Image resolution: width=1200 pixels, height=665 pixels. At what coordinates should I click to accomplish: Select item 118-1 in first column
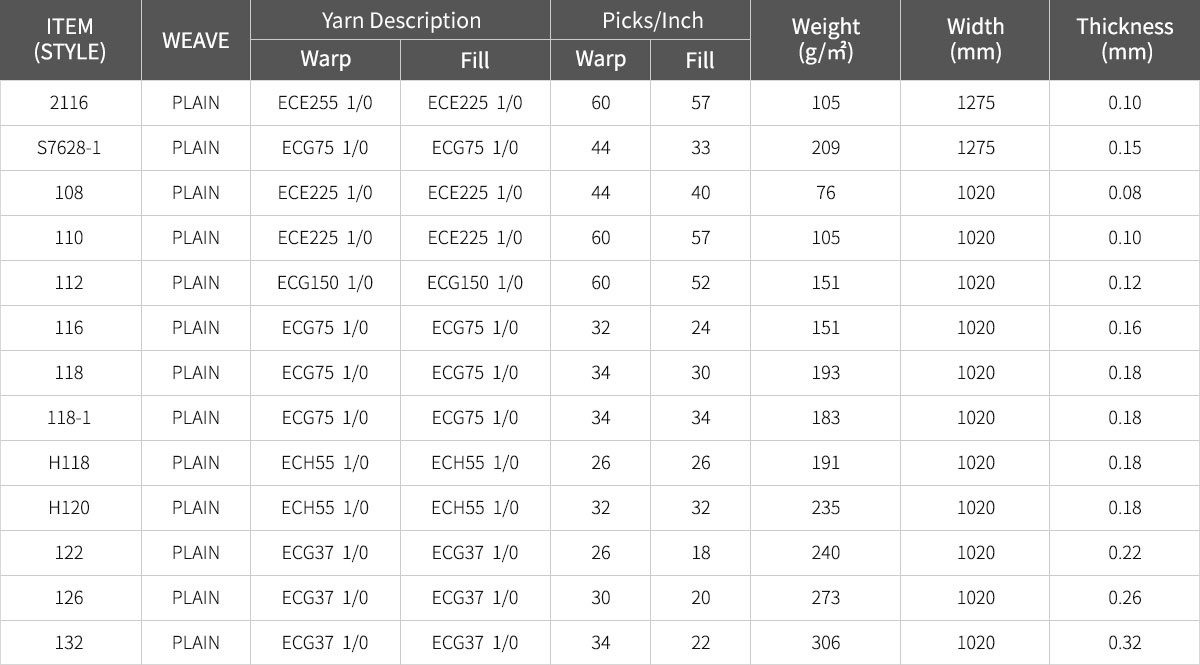(x=70, y=418)
